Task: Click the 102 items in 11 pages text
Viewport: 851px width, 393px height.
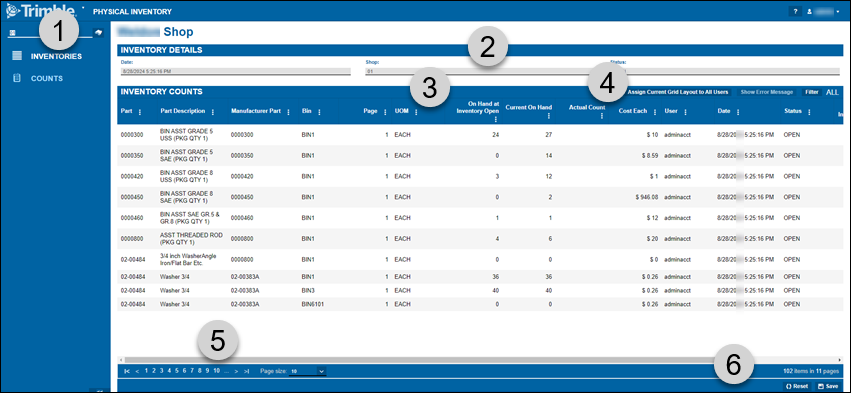Action: click(x=810, y=371)
